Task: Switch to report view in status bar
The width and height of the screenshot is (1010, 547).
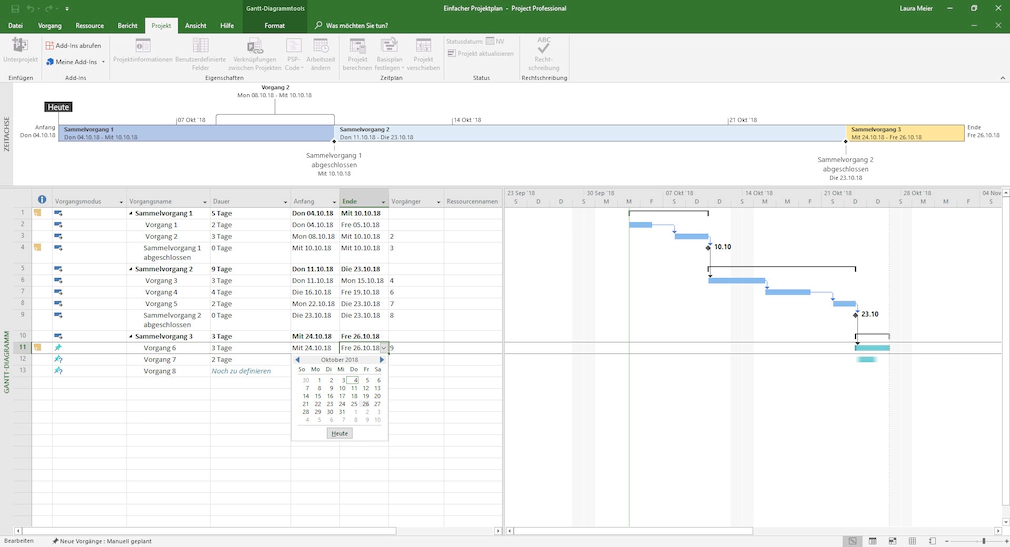Action: [932, 541]
